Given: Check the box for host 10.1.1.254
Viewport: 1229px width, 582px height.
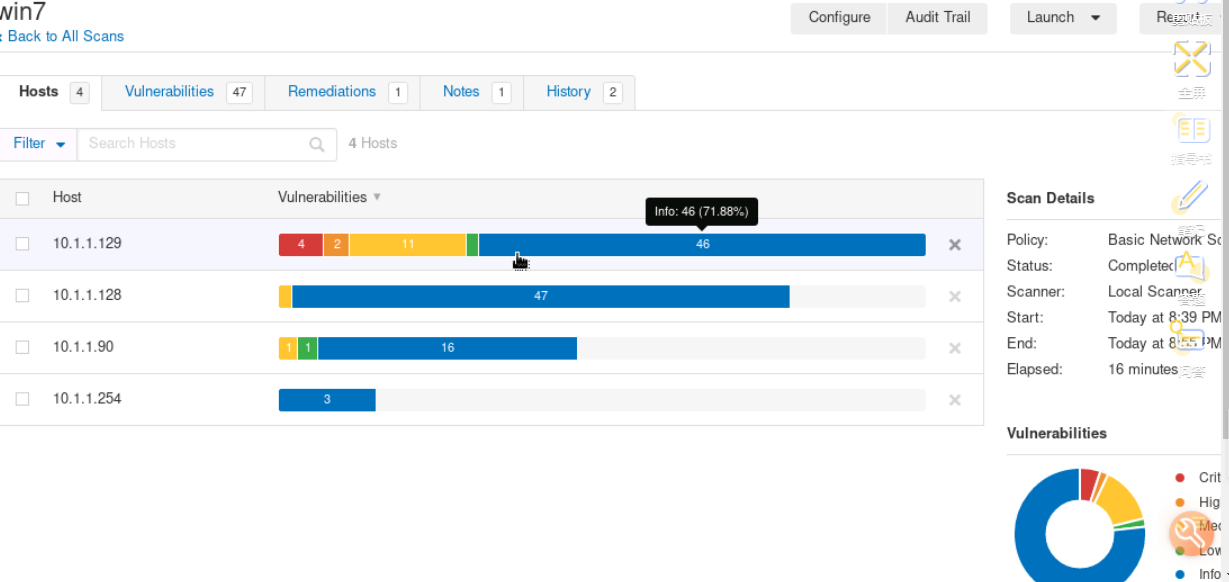Looking at the screenshot, I should tap(22, 399).
